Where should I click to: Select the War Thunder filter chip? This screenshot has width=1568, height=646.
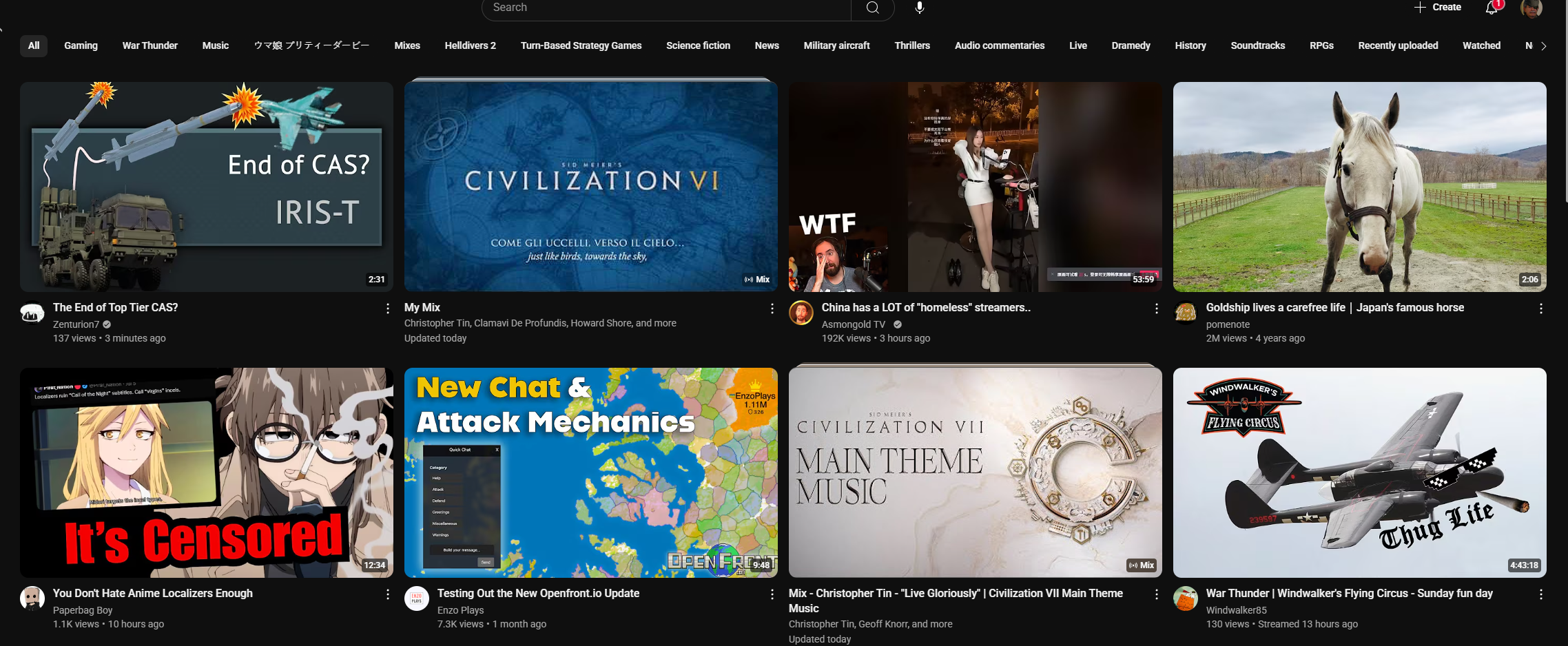click(x=150, y=45)
